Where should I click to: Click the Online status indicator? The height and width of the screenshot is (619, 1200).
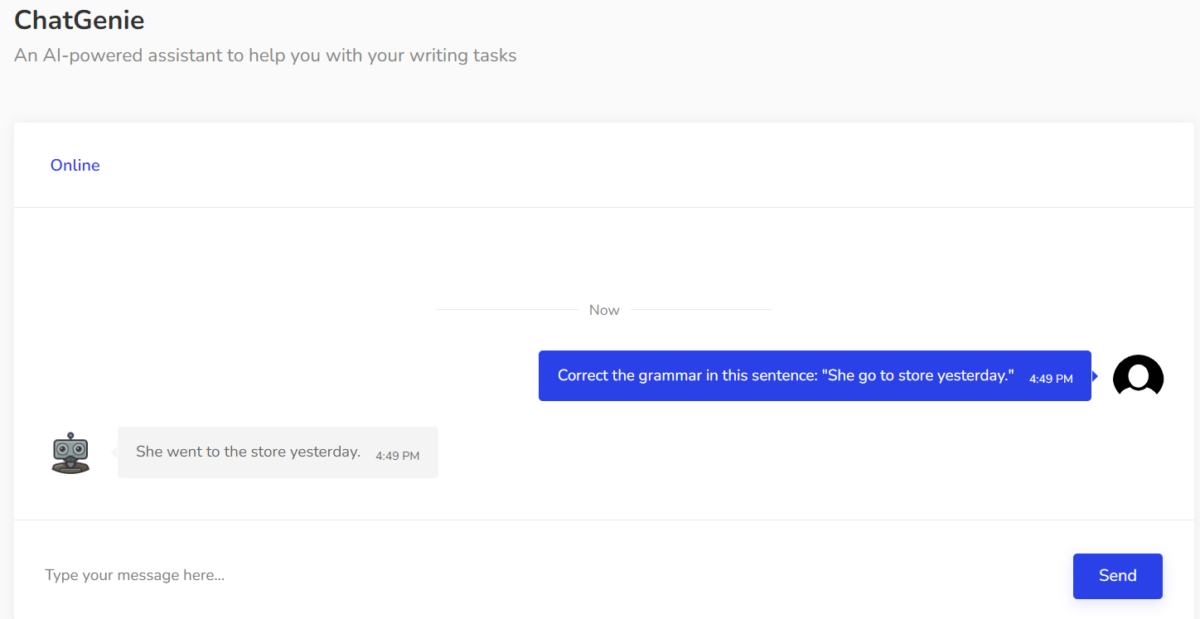[x=75, y=165]
